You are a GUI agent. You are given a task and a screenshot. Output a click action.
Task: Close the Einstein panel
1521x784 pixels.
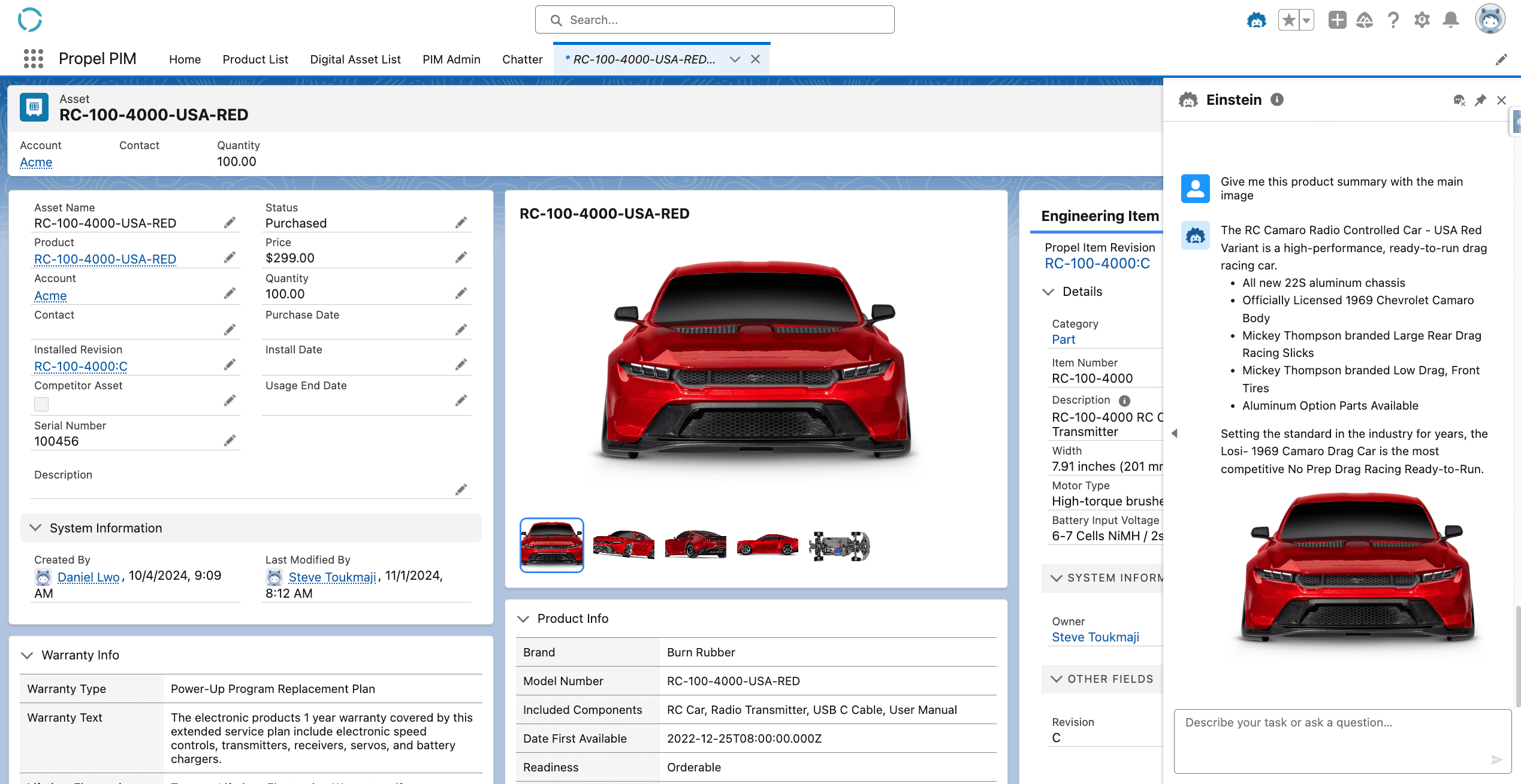1501,100
